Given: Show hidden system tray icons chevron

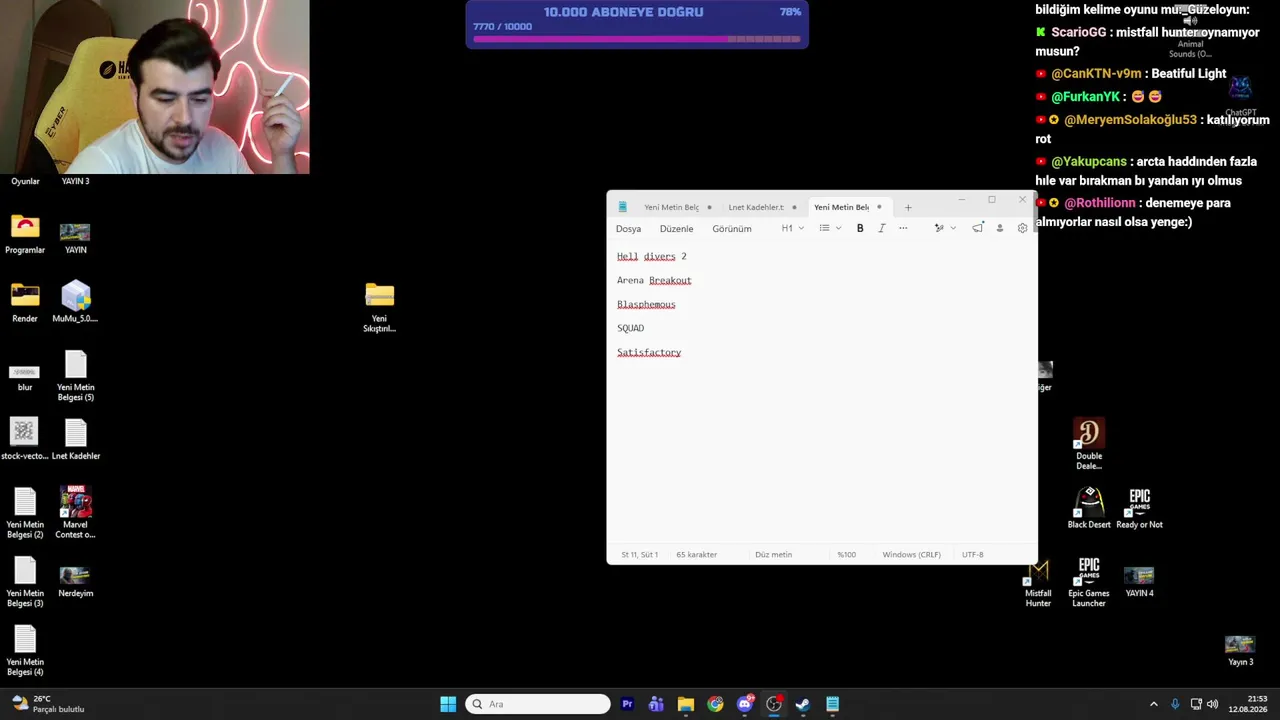Looking at the screenshot, I should pyautogui.click(x=1153, y=704).
